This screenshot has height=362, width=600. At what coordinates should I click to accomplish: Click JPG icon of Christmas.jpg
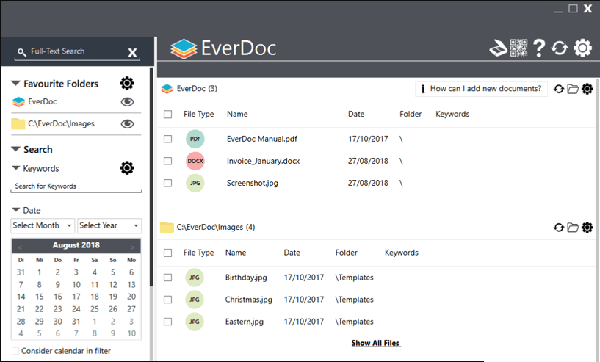click(x=194, y=300)
